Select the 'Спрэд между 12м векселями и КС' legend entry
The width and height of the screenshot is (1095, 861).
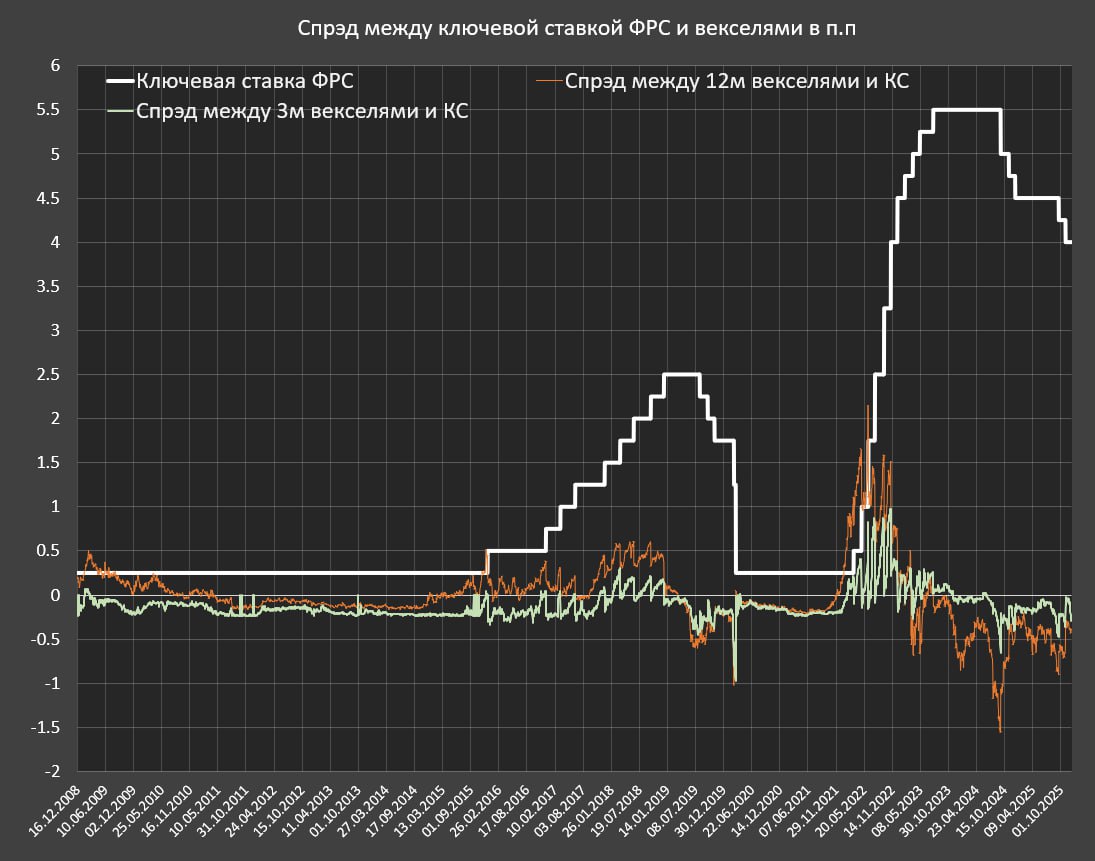pos(736,82)
